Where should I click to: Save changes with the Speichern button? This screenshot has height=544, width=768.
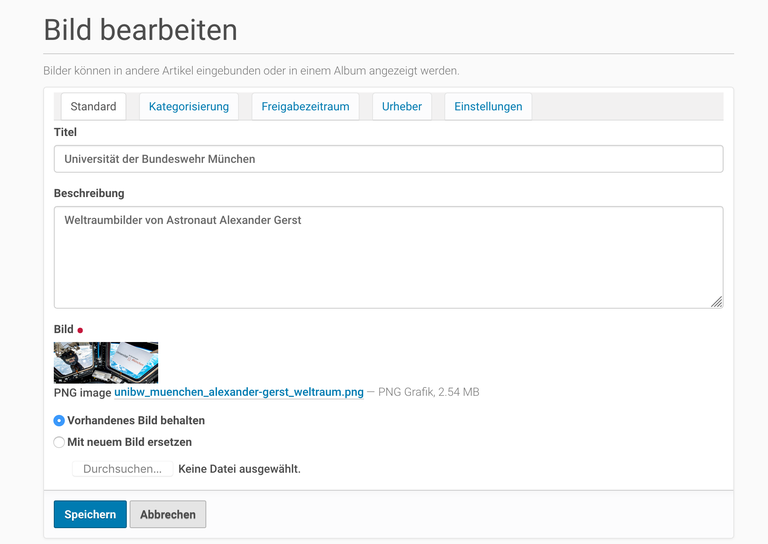pos(90,514)
